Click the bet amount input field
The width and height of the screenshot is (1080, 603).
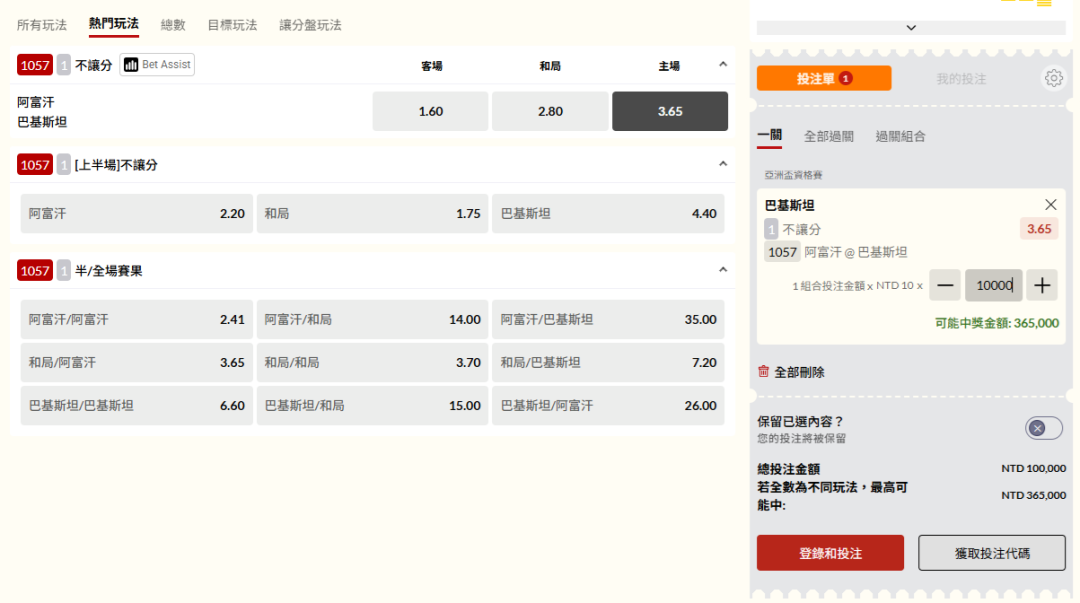[x=993, y=286]
